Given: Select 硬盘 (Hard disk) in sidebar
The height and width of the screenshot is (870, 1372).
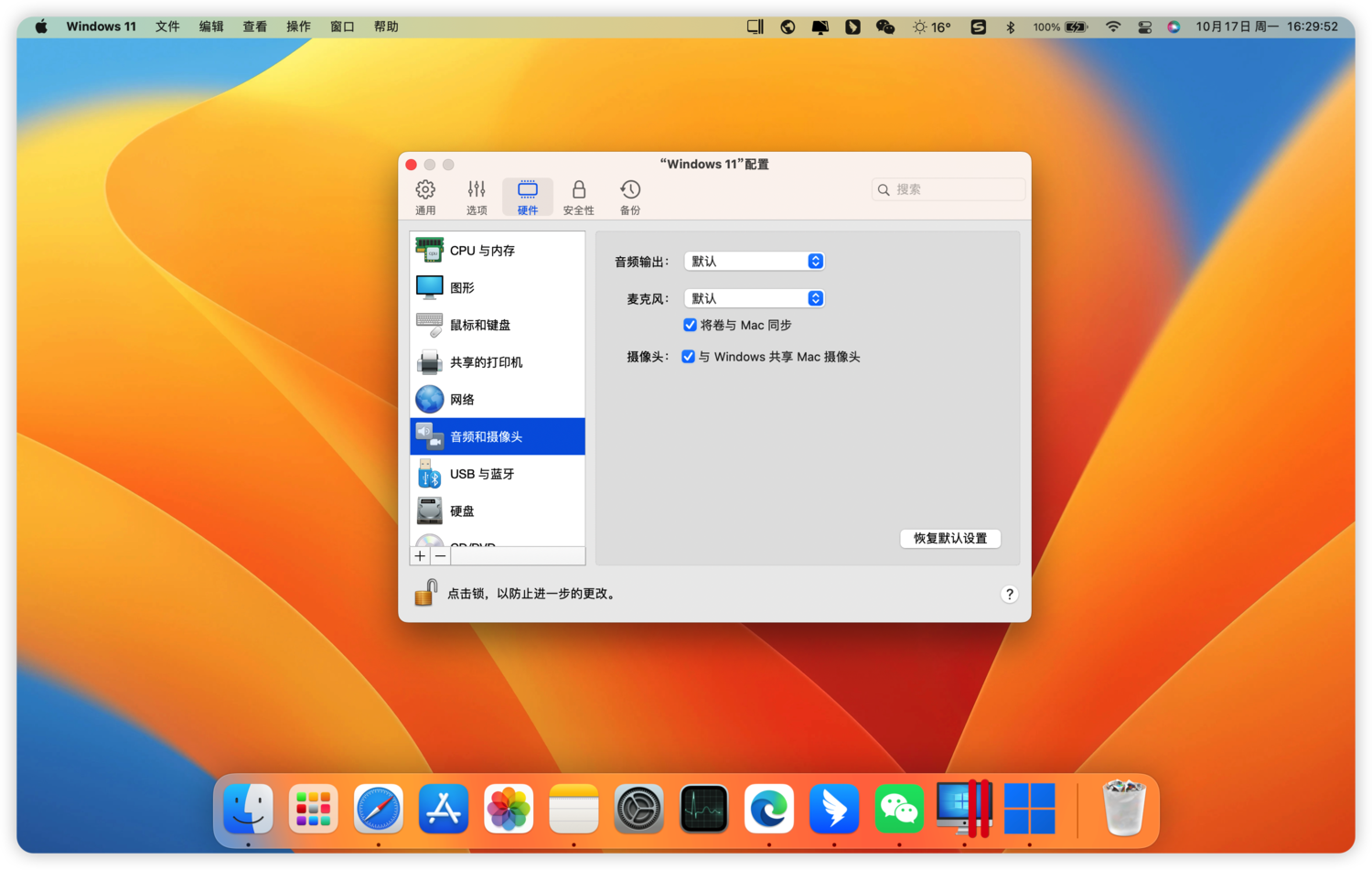Looking at the screenshot, I should (498, 510).
